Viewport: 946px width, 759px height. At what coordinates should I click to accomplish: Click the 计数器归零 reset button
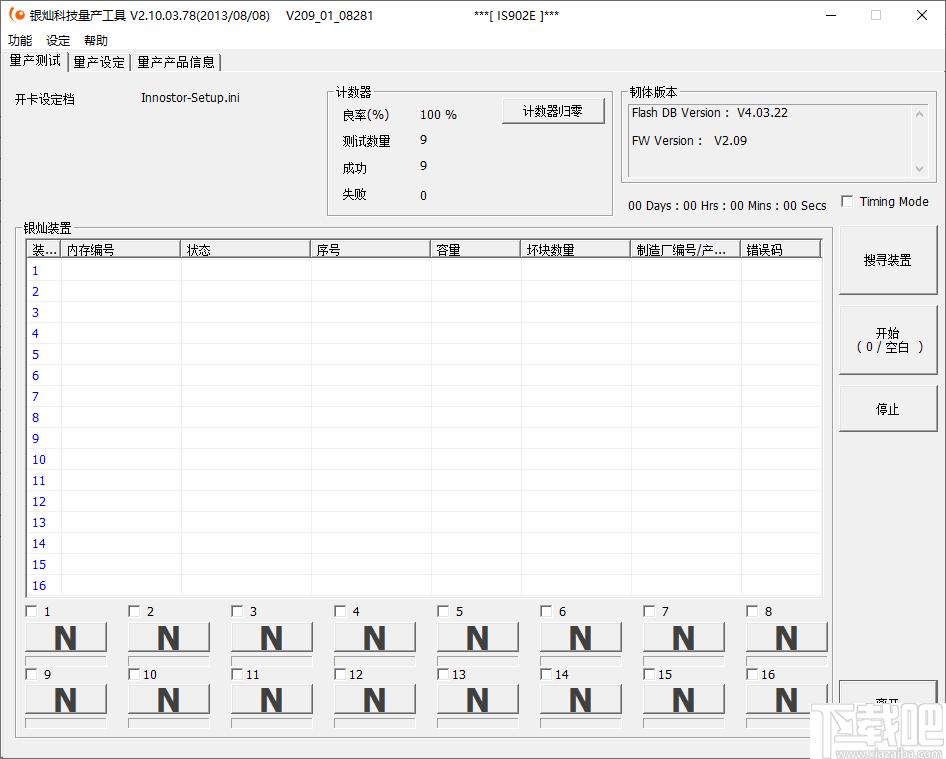click(553, 111)
